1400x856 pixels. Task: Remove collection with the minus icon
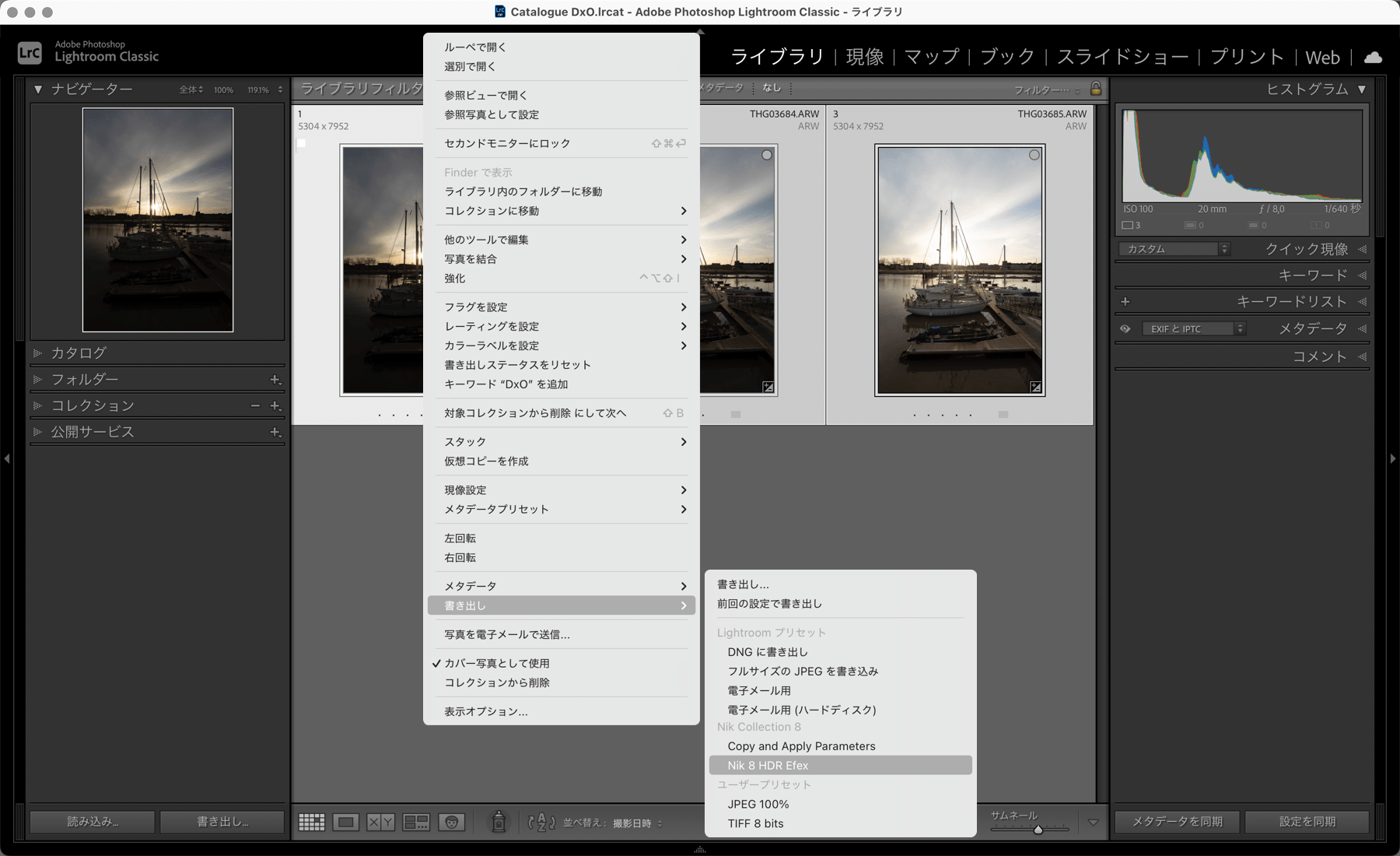[255, 406]
